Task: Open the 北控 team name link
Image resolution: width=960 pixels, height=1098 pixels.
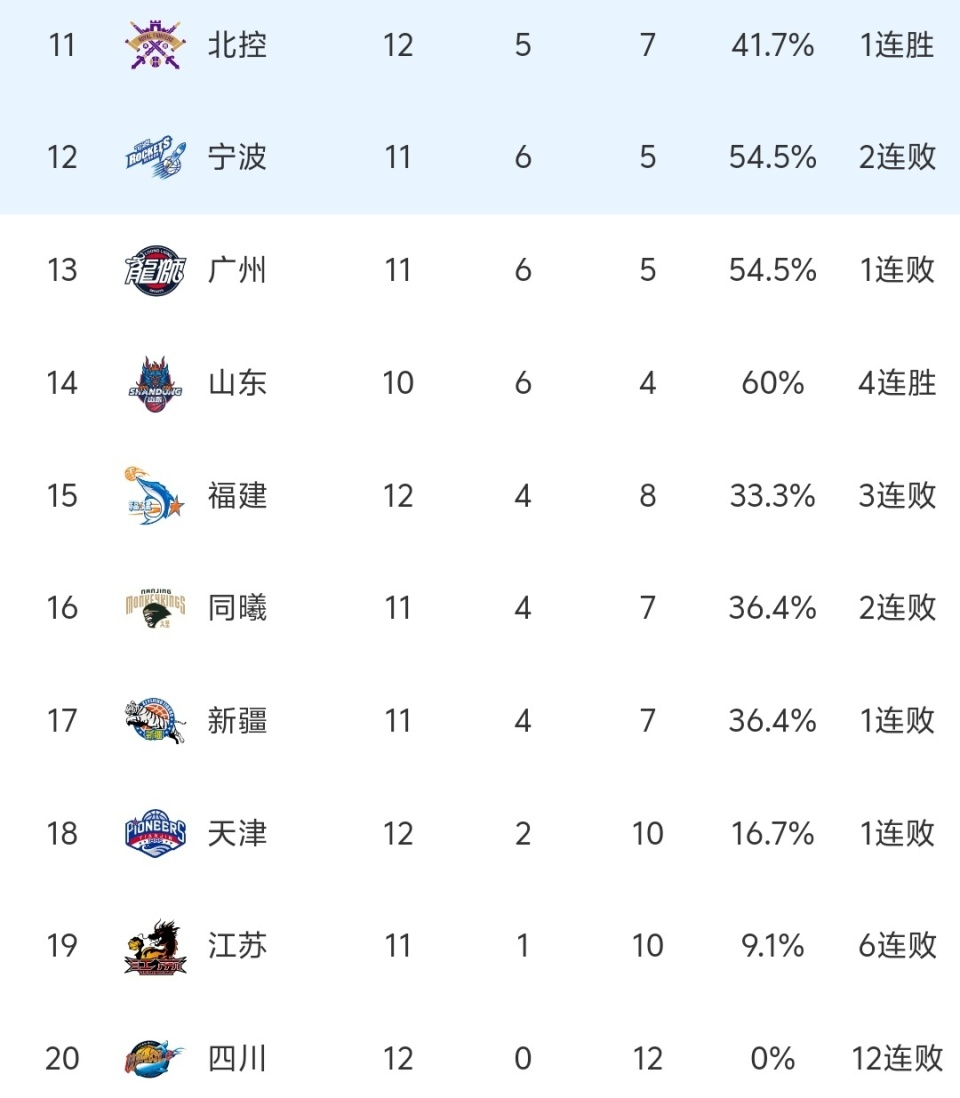Action: (238, 45)
